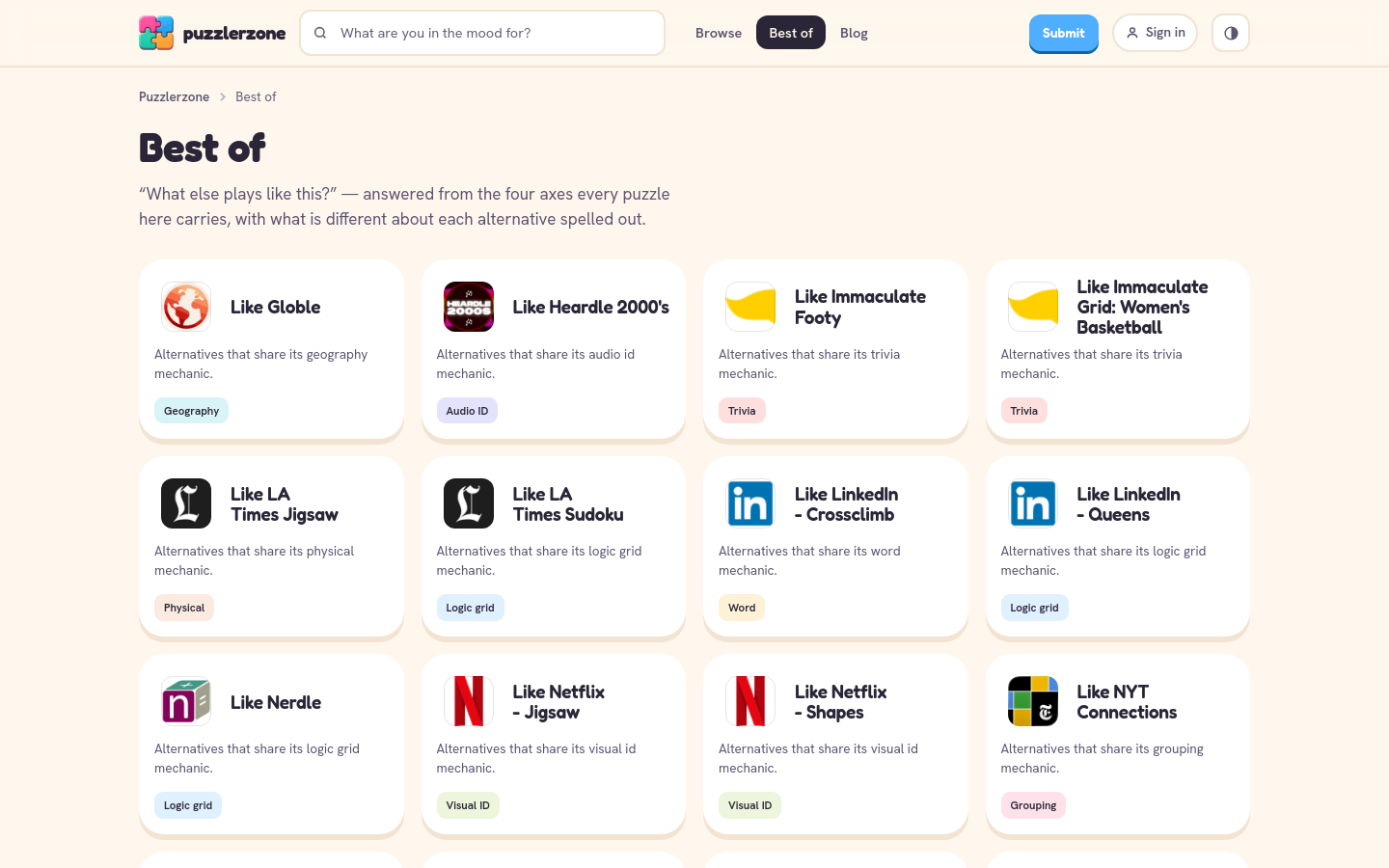Click 'Alternatives that share its grouping mechanic.' text

(x=1102, y=758)
